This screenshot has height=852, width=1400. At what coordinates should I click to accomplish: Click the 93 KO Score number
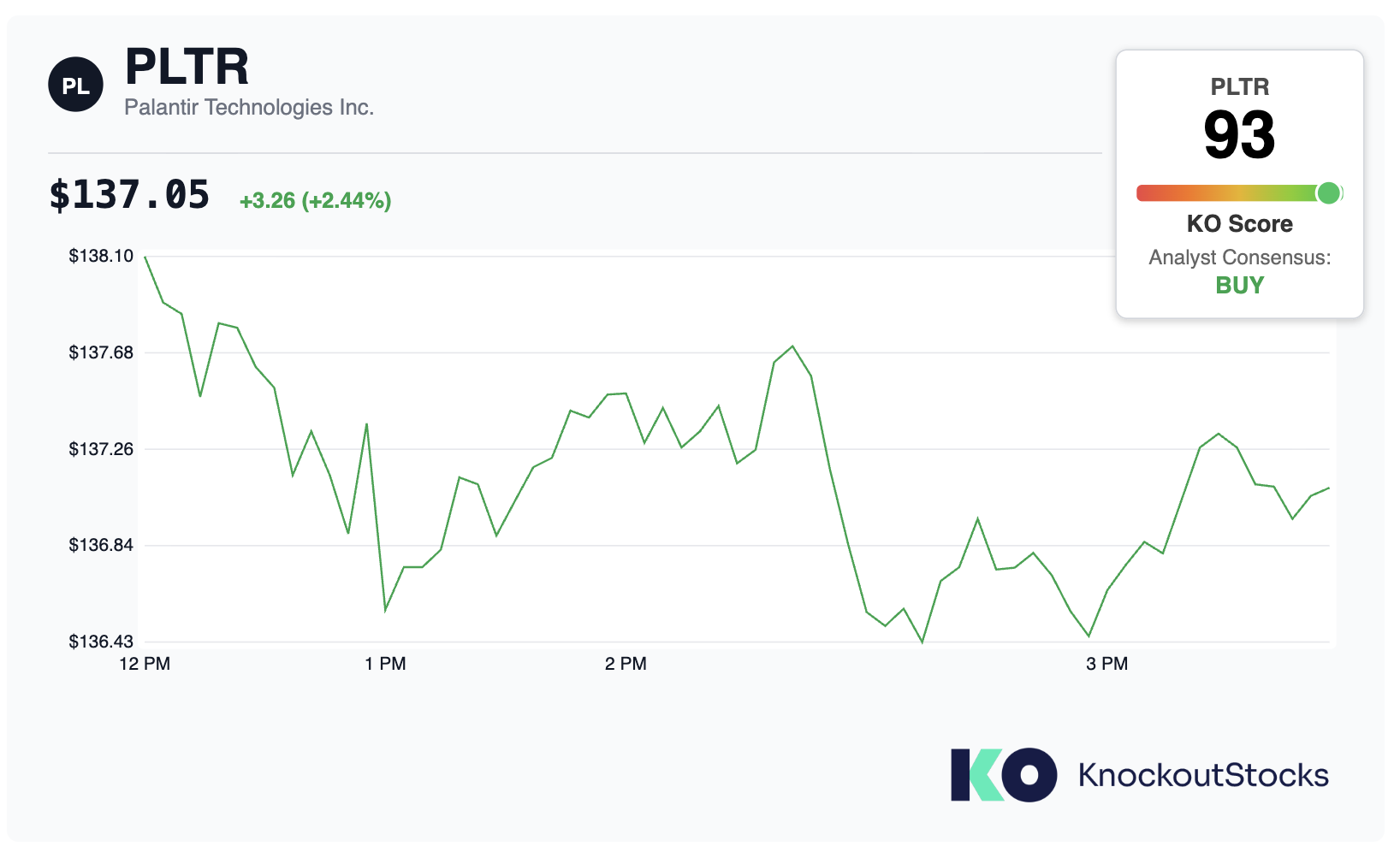tap(1239, 135)
